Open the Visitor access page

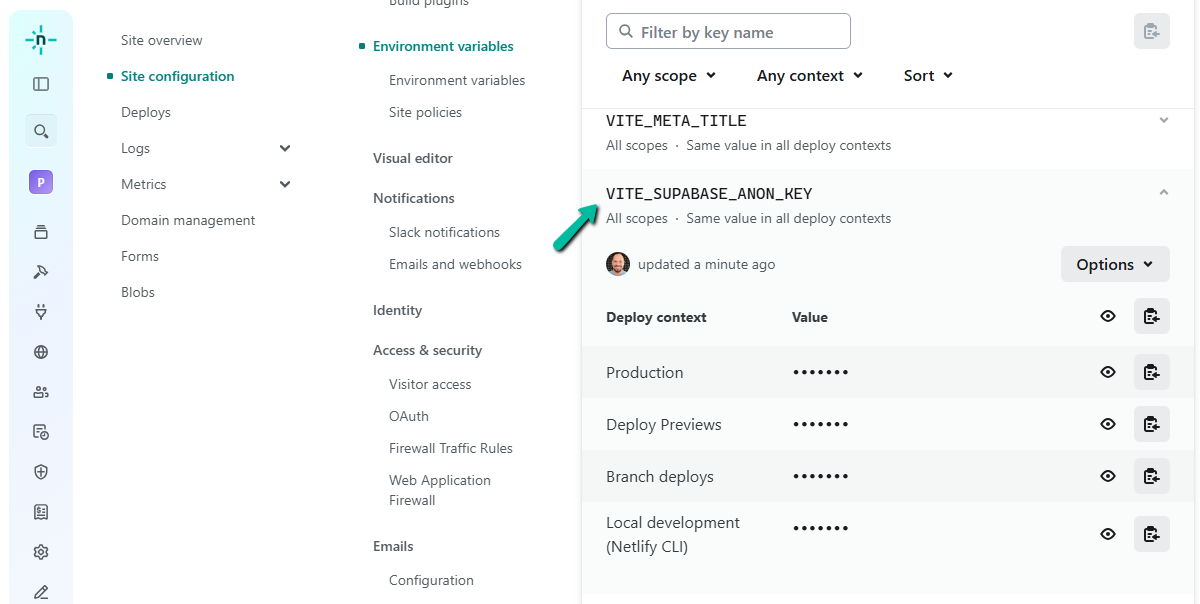pyautogui.click(x=430, y=383)
